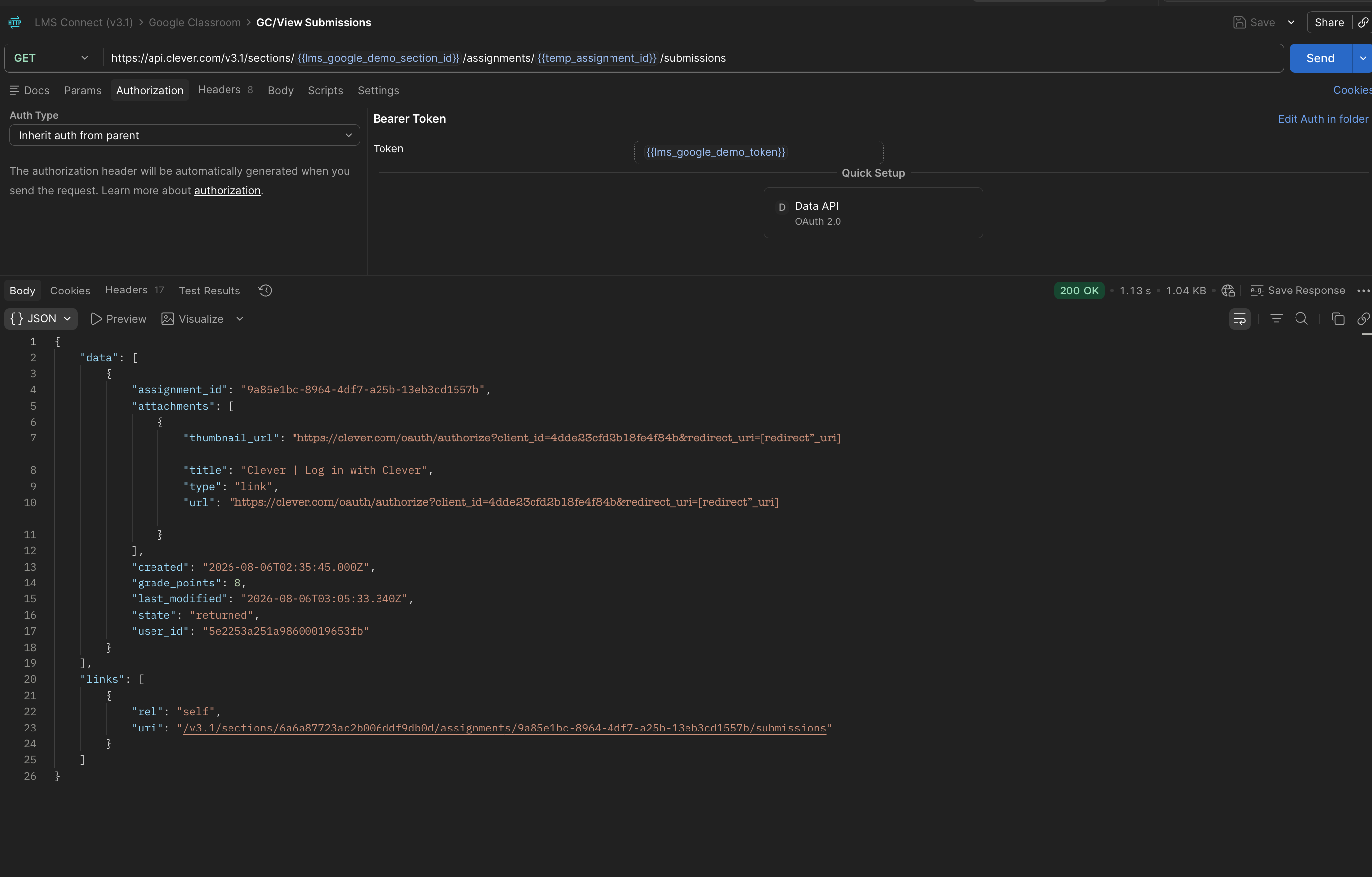Click the network globe-lock icon
Viewport: 1372px width, 877px height.
[1228, 291]
